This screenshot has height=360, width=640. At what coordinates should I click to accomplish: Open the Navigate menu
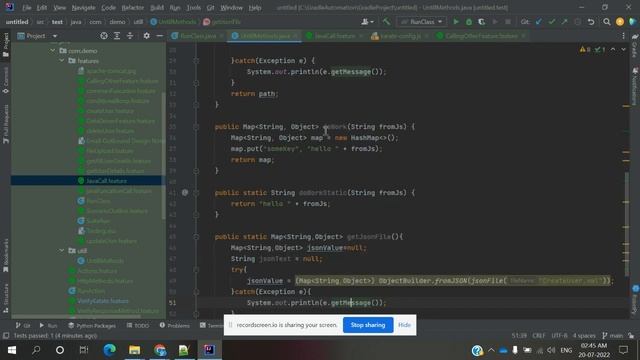pos(83,8)
